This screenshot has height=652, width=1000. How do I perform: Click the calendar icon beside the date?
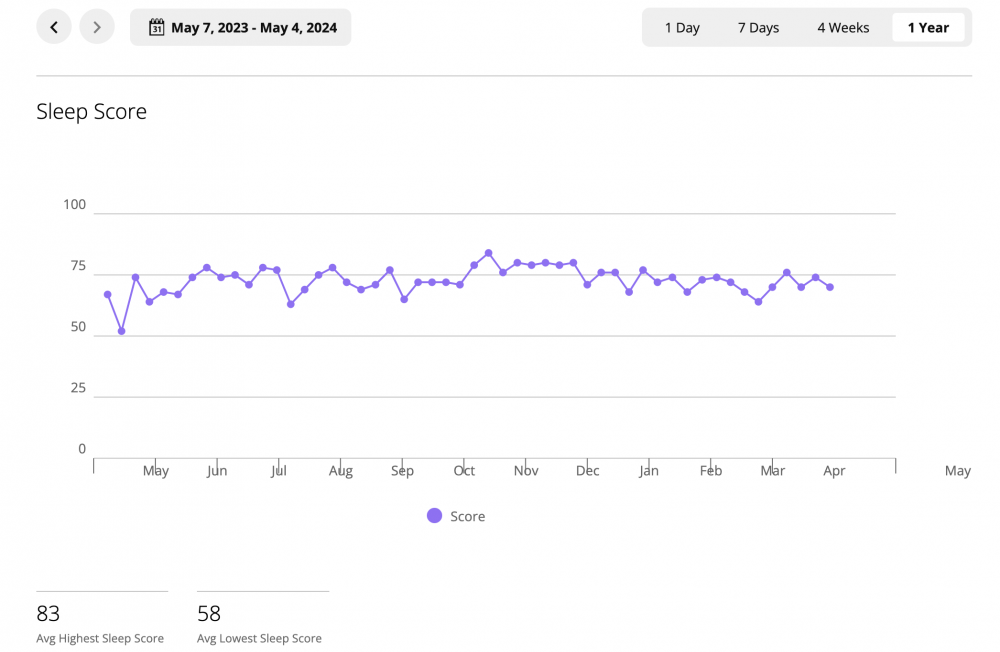[156, 28]
